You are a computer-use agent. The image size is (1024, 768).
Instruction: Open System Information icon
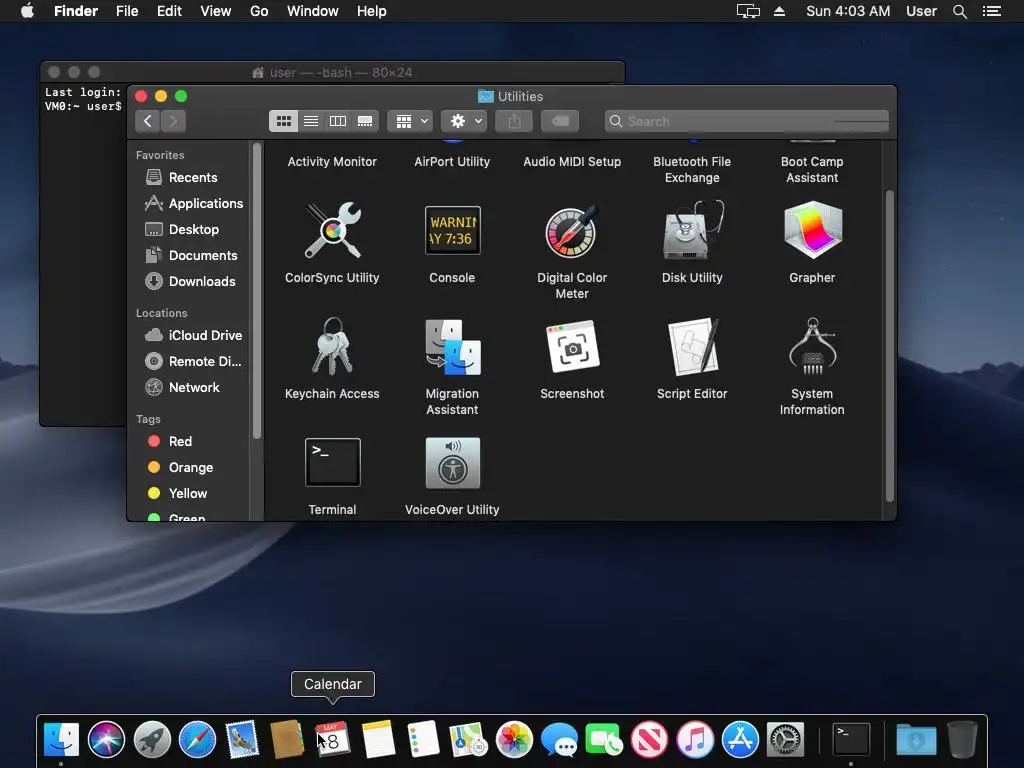812,346
